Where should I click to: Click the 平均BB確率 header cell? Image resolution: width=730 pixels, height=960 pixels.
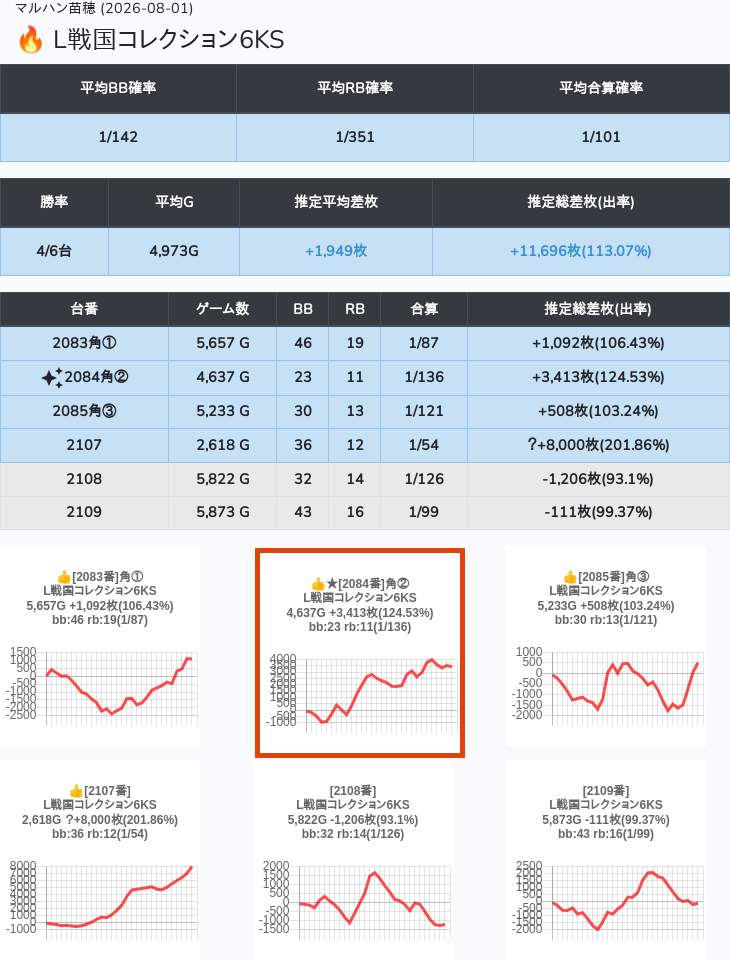pyautogui.click(x=118, y=88)
